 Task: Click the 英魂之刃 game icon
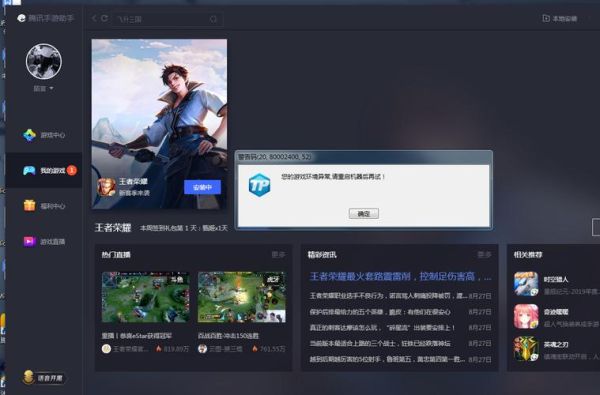click(x=526, y=349)
